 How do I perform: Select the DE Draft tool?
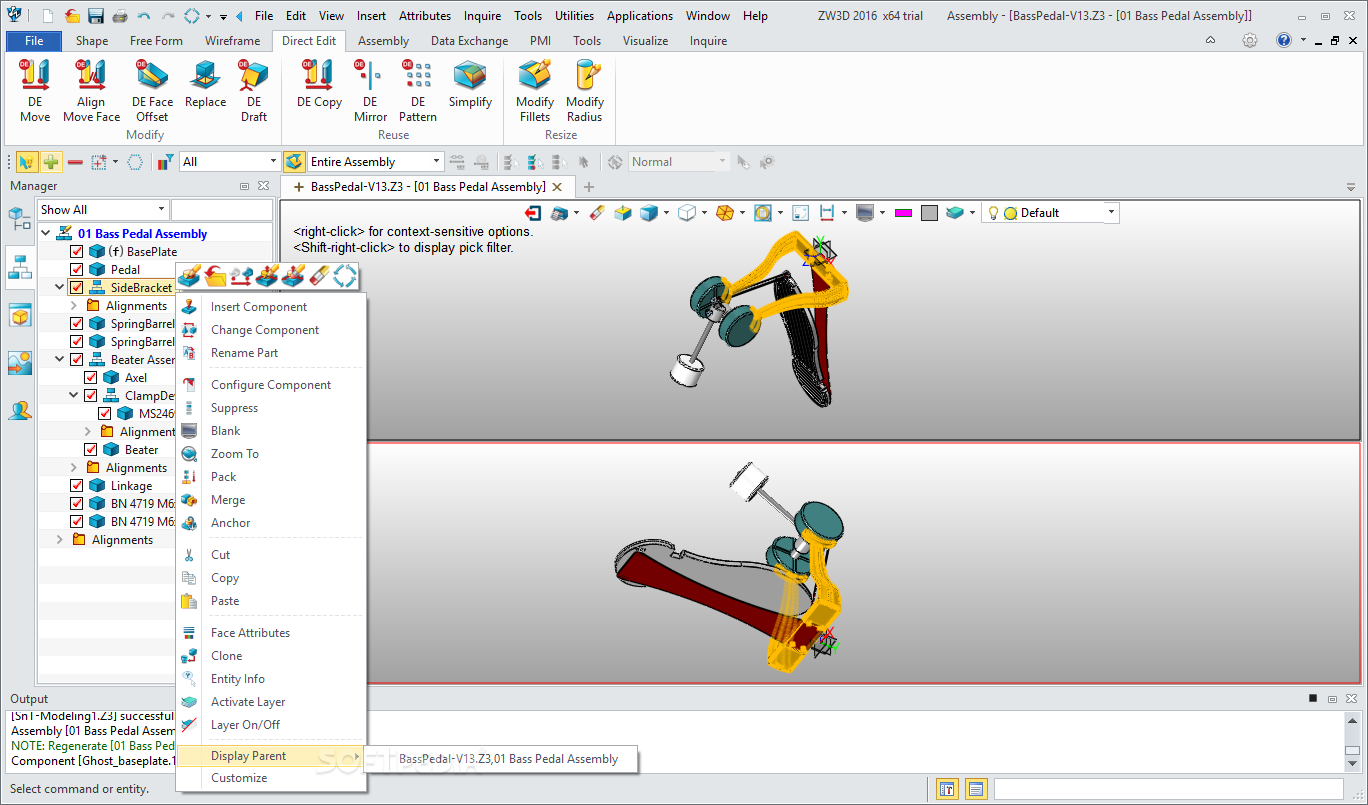[x=254, y=91]
